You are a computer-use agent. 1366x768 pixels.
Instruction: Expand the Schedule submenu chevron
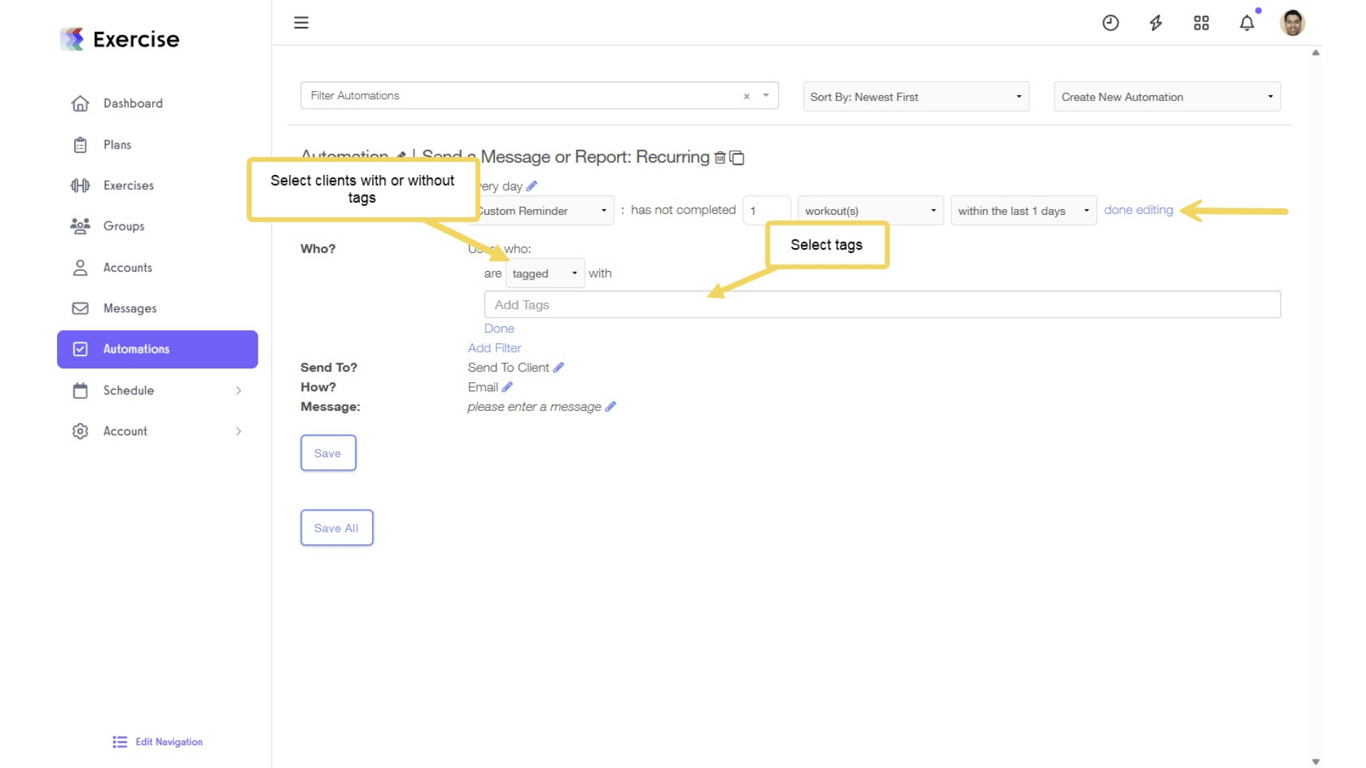click(x=238, y=391)
